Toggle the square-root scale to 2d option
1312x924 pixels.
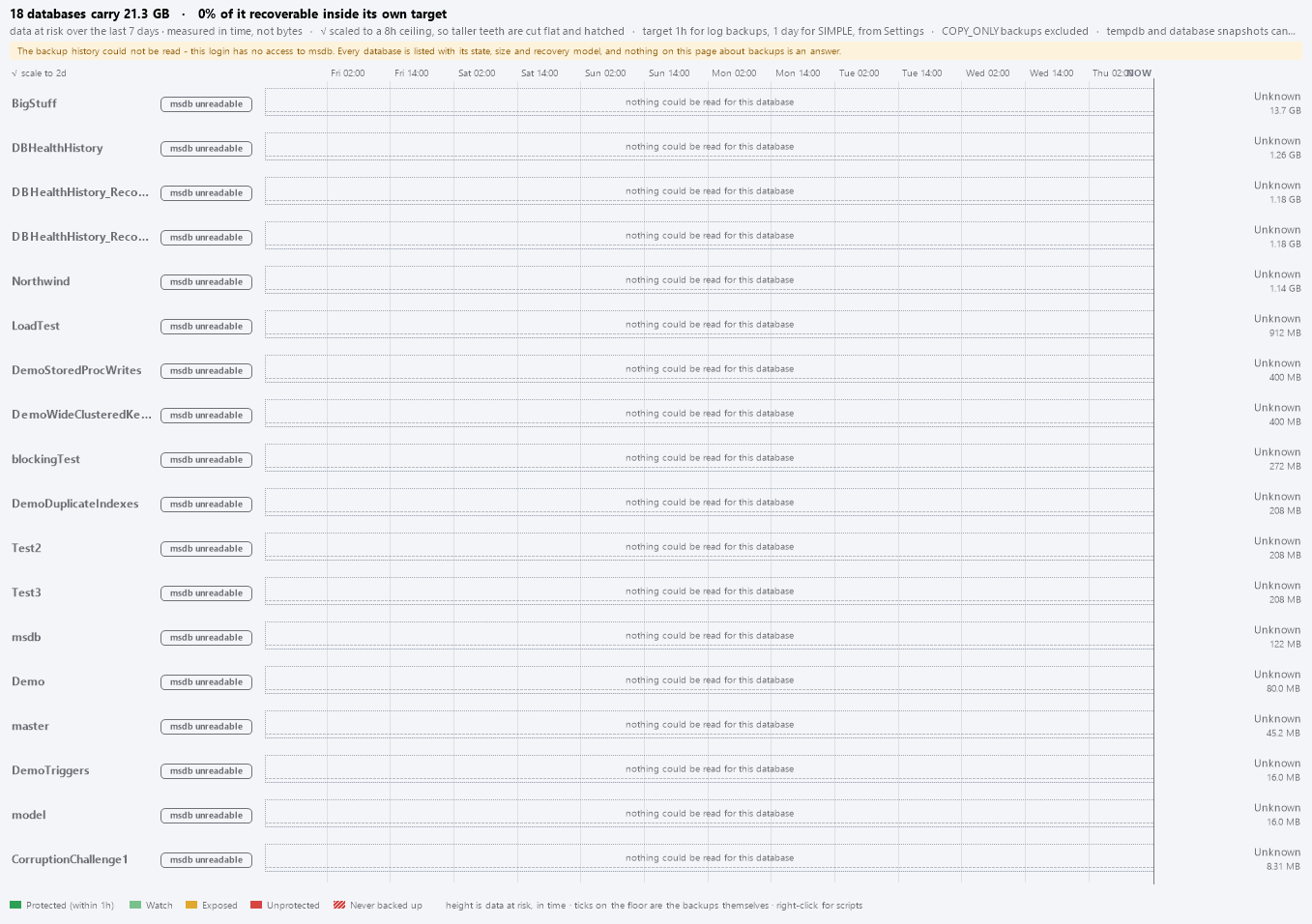tap(39, 73)
